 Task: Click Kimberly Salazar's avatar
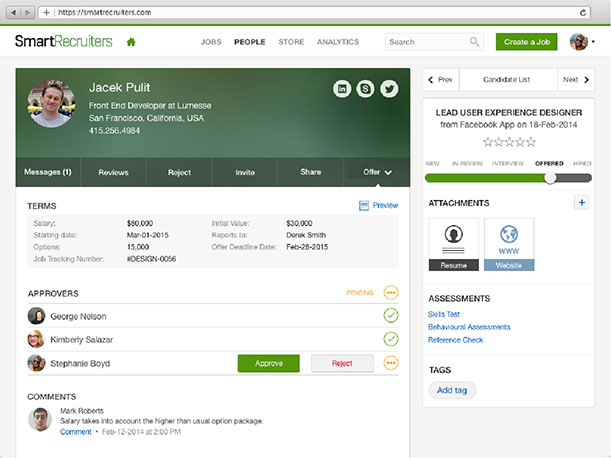click(36, 340)
